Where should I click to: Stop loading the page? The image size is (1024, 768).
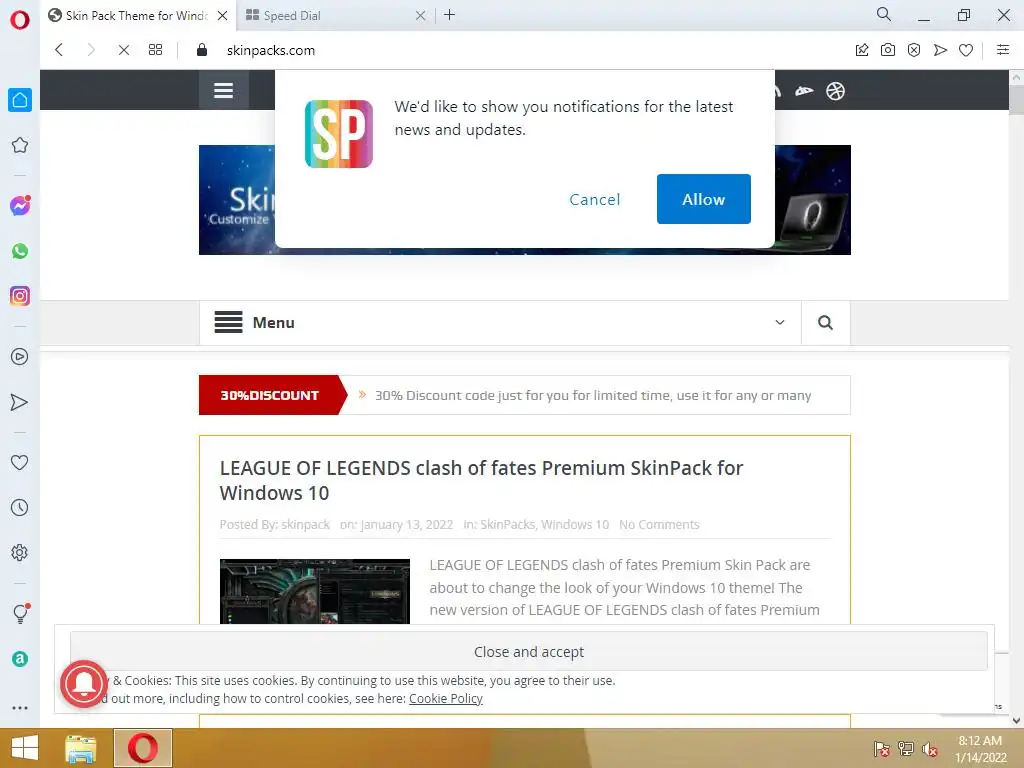click(123, 50)
